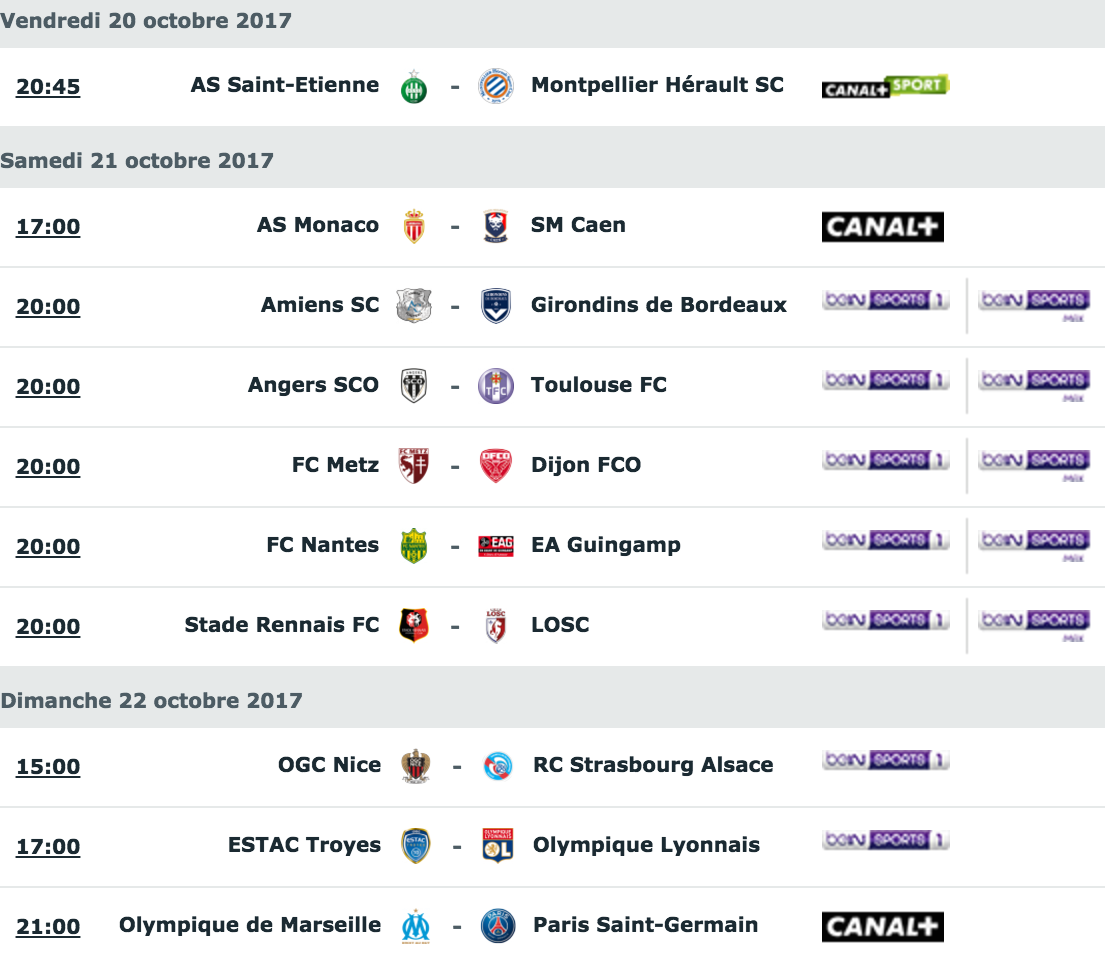The height and width of the screenshot is (962, 1105).
Task: Select the RC Strasbourg Alsace team name
Action: [x=653, y=765]
